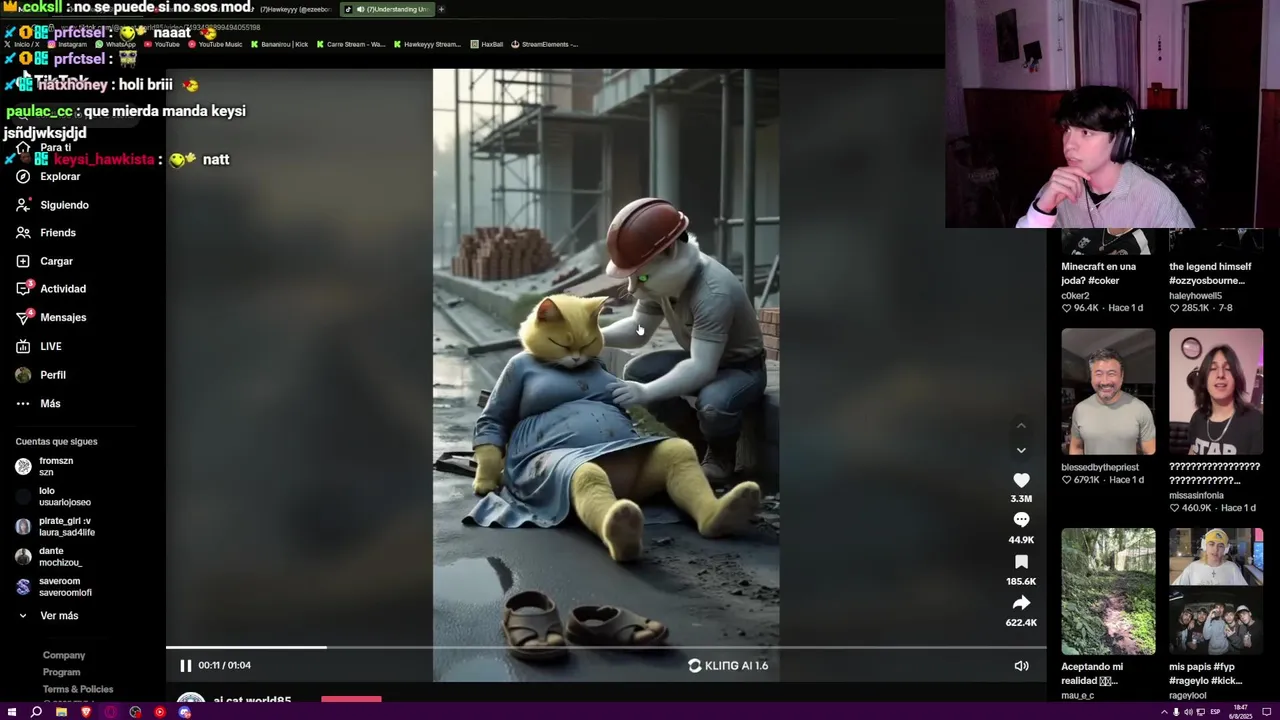Image resolution: width=1280 pixels, height=720 pixels.
Task: Switch to Hawkeyyy browser tab
Action: 295,9
